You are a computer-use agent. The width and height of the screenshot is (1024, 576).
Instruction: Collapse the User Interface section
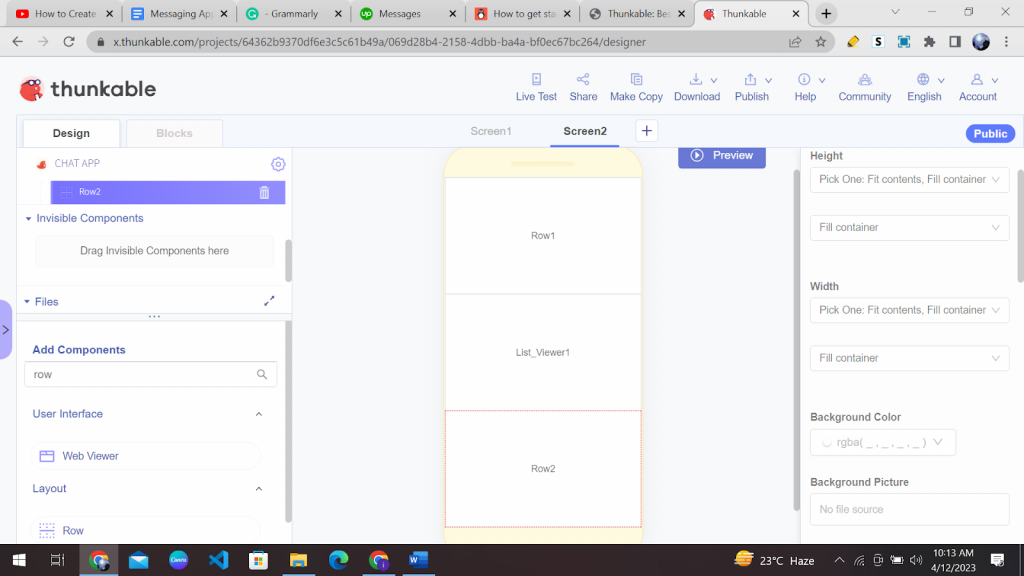point(259,413)
